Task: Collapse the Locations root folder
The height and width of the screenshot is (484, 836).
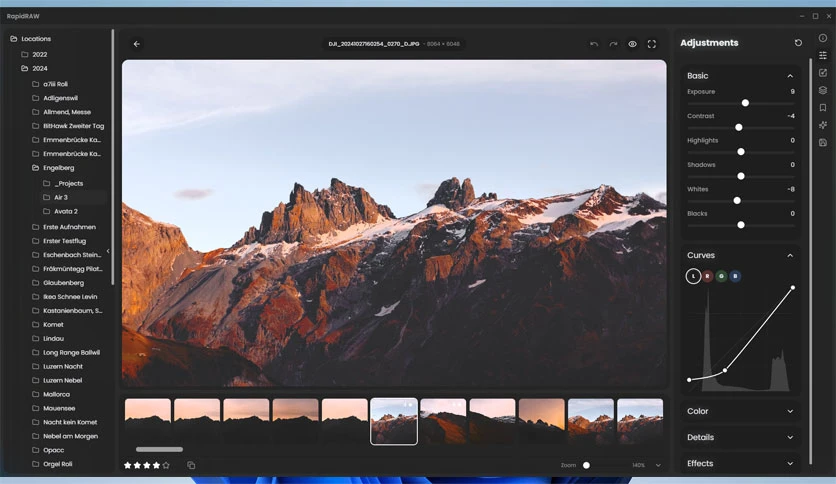Action: (14, 38)
